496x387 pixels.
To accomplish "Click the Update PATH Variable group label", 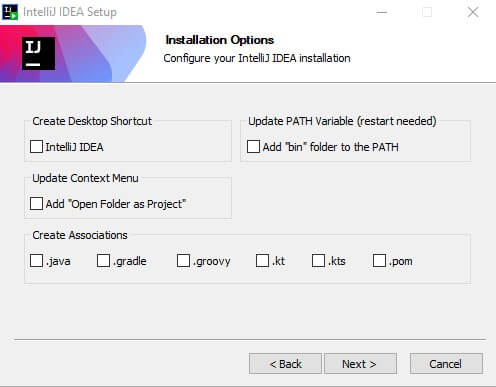I will [342, 121].
